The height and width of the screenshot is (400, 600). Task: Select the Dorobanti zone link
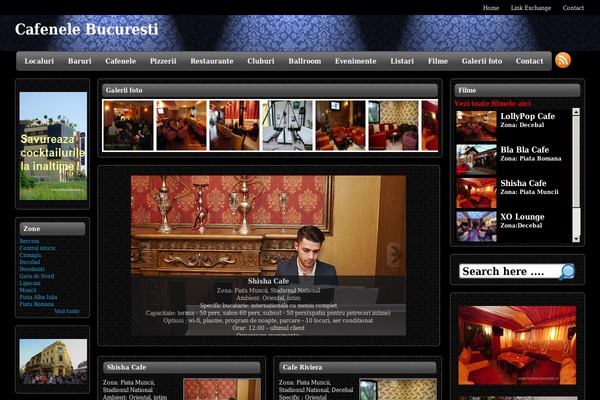point(32,269)
